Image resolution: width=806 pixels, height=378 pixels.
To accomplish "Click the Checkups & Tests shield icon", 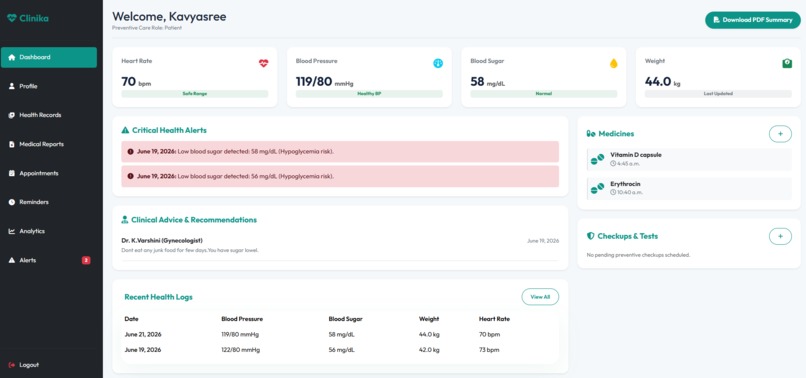I will click(591, 236).
